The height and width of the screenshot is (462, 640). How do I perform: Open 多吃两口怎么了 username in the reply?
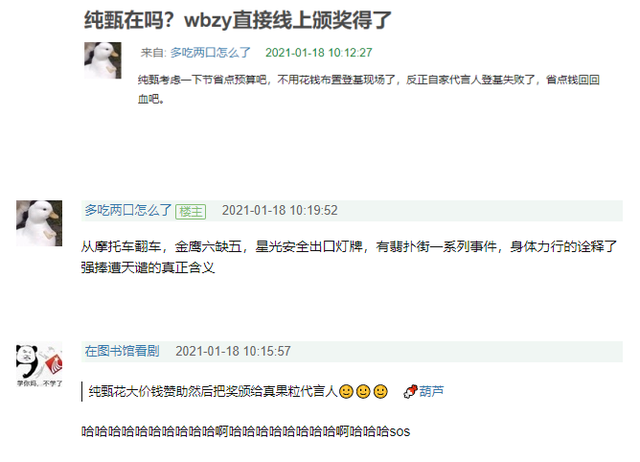[128, 210]
